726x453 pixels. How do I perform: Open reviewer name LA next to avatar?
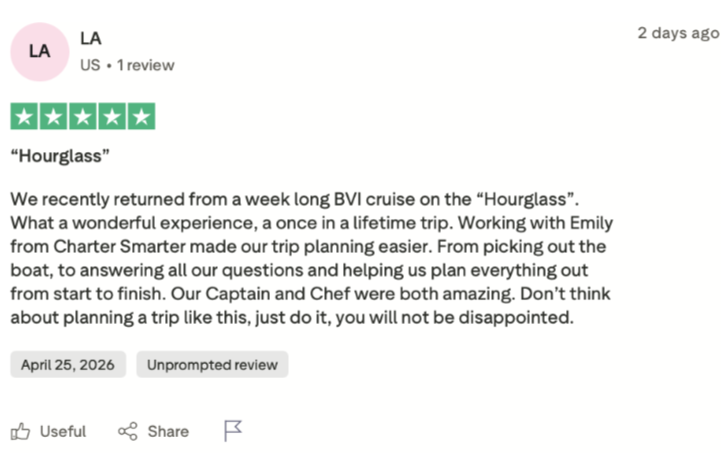tap(91, 38)
